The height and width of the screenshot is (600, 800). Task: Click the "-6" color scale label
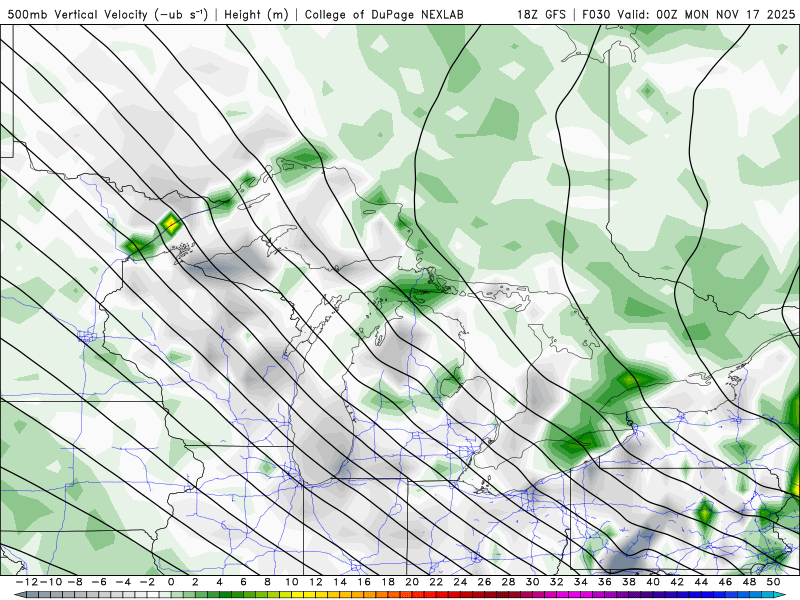98,582
